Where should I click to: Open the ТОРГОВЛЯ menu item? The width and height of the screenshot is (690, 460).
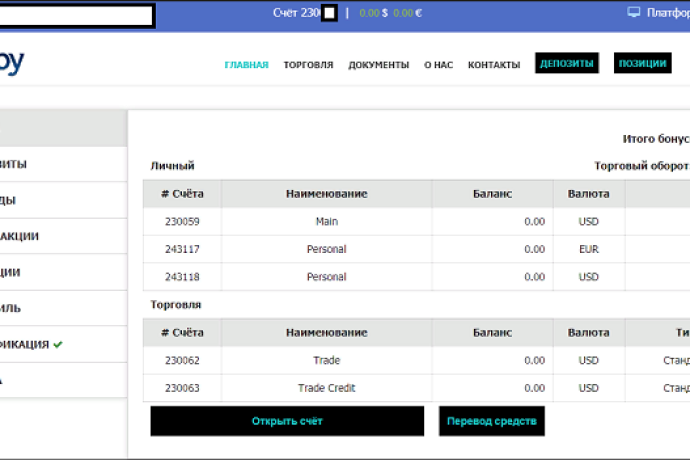click(x=308, y=65)
